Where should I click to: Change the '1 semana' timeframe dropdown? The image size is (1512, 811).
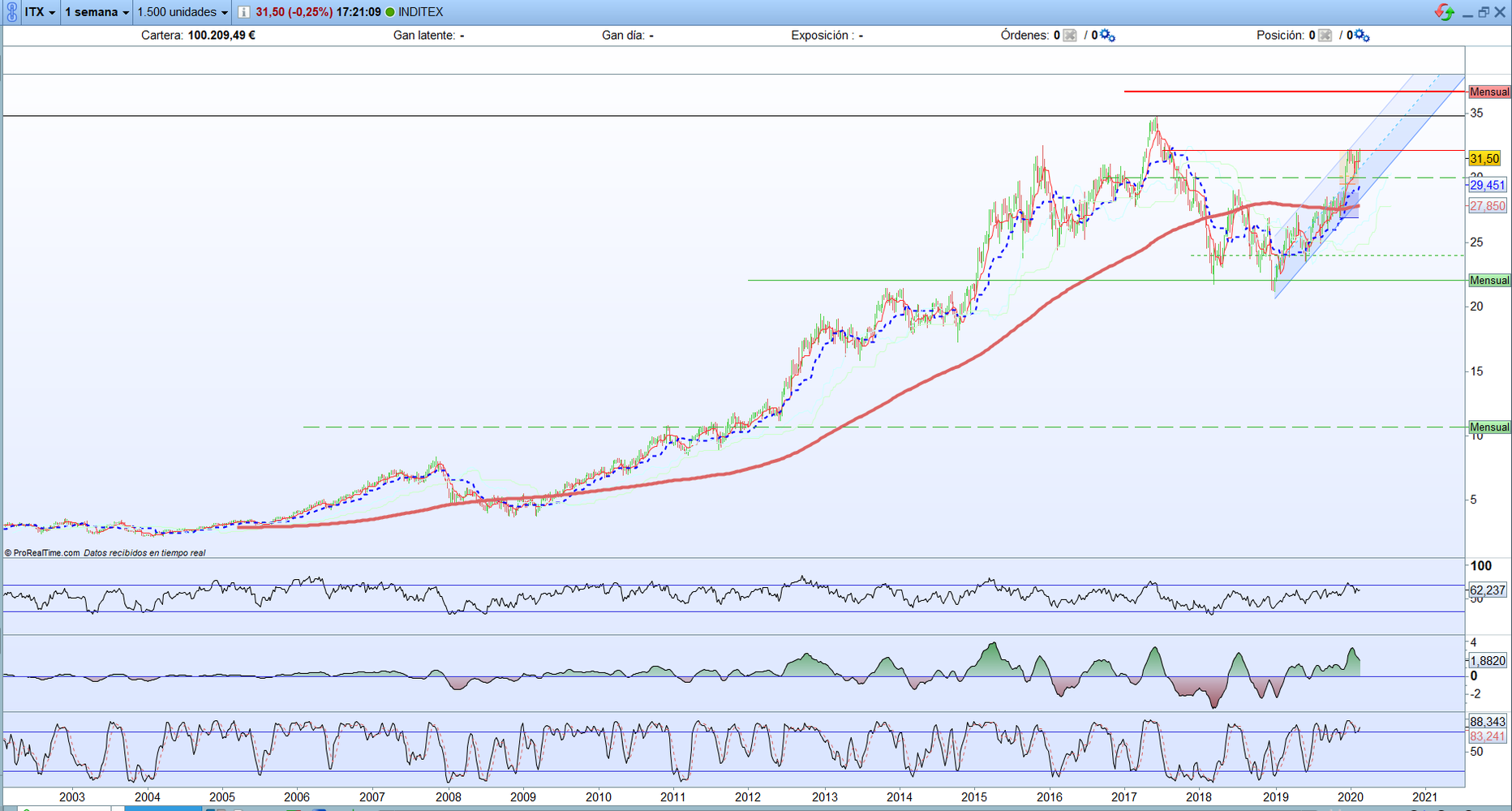pos(97,12)
